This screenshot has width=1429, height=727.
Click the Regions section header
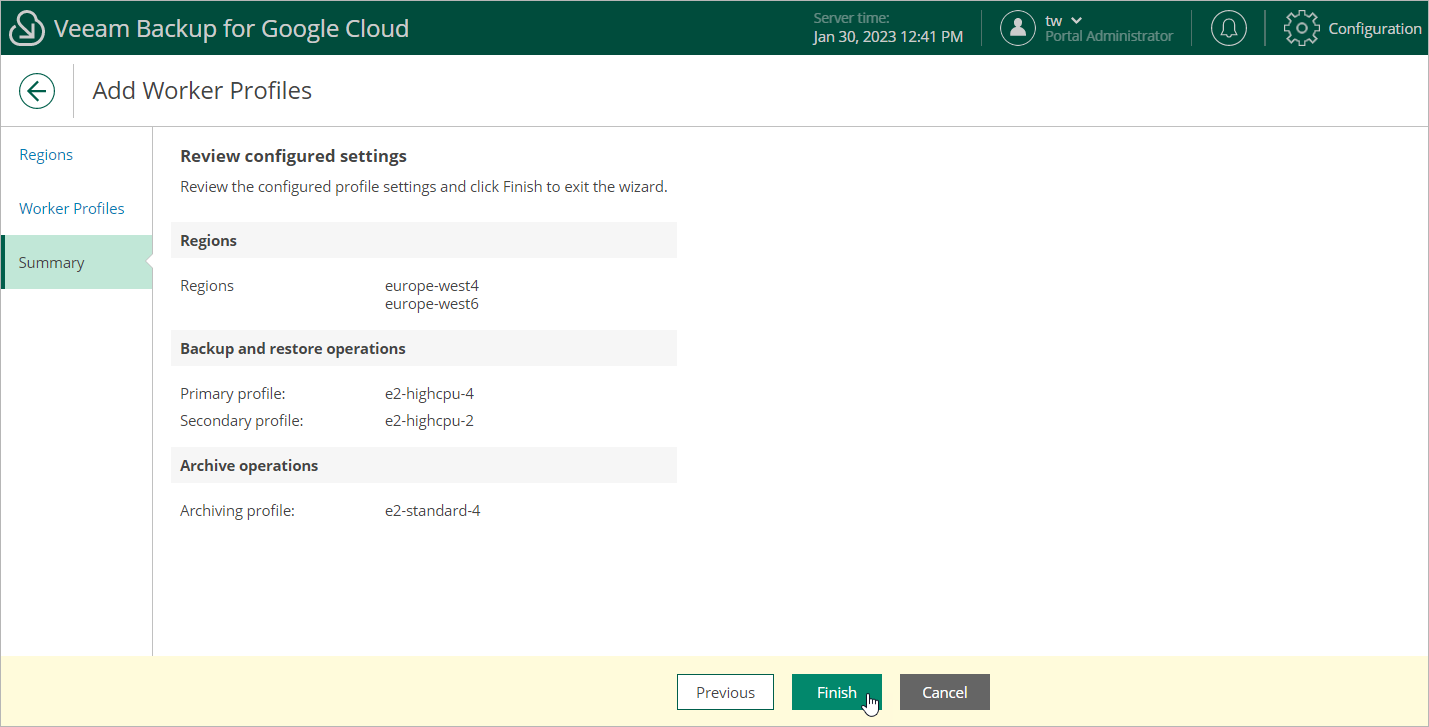pyautogui.click(x=424, y=240)
